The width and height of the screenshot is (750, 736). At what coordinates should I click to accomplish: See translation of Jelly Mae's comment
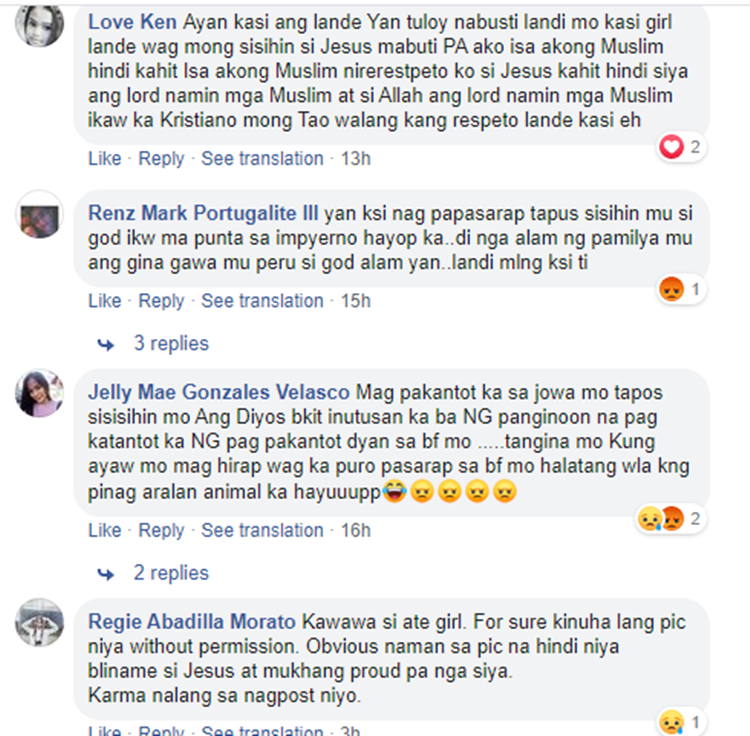[262, 530]
